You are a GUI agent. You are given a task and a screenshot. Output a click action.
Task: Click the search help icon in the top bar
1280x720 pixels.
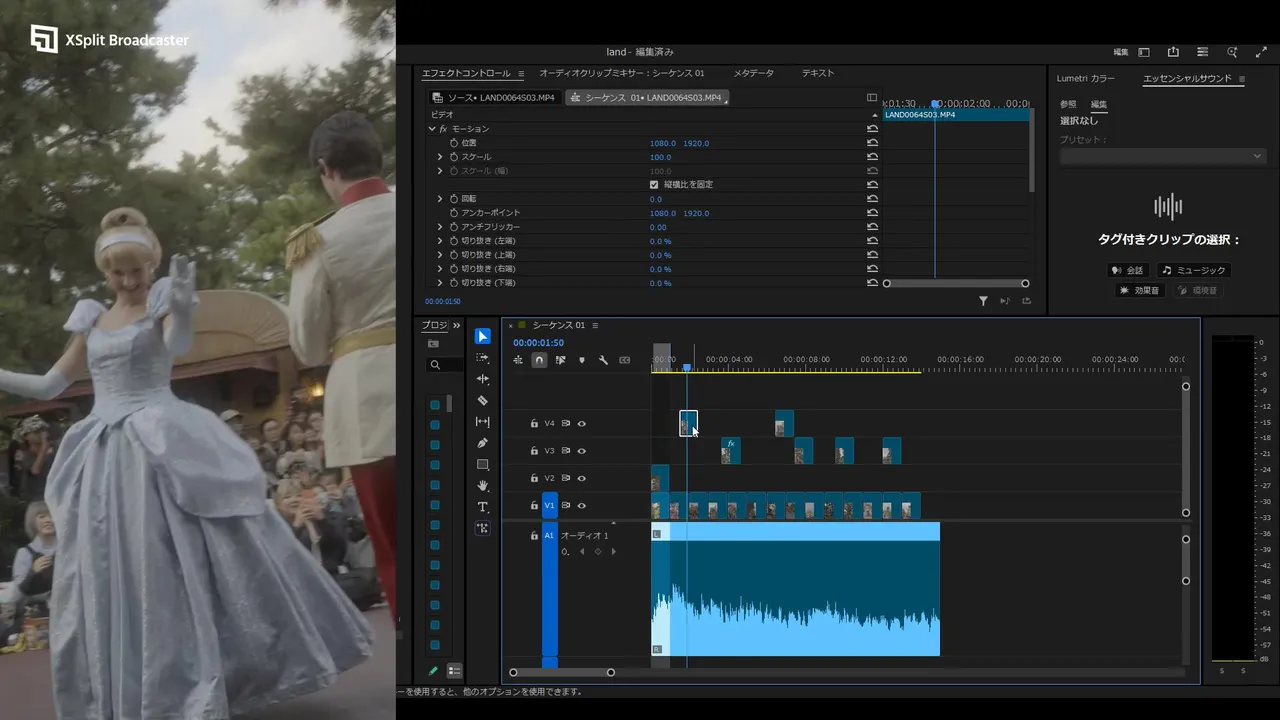pos(1232,52)
